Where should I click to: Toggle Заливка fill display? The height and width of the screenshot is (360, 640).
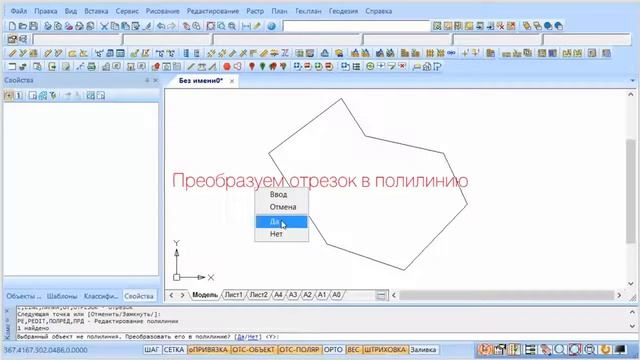click(x=424, y=350)
